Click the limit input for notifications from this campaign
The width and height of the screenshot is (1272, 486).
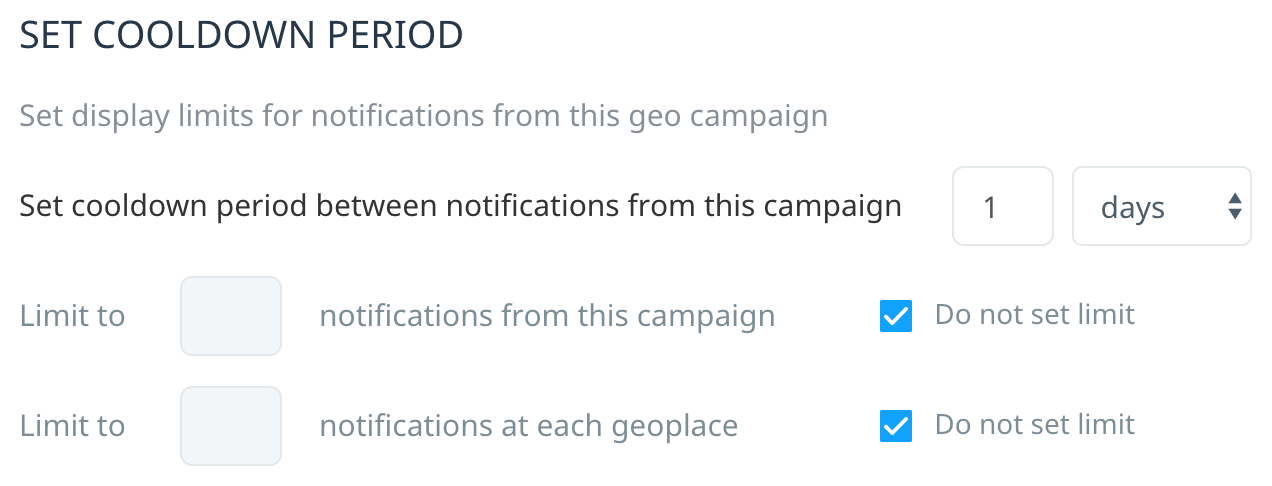(x=231, y=316)
